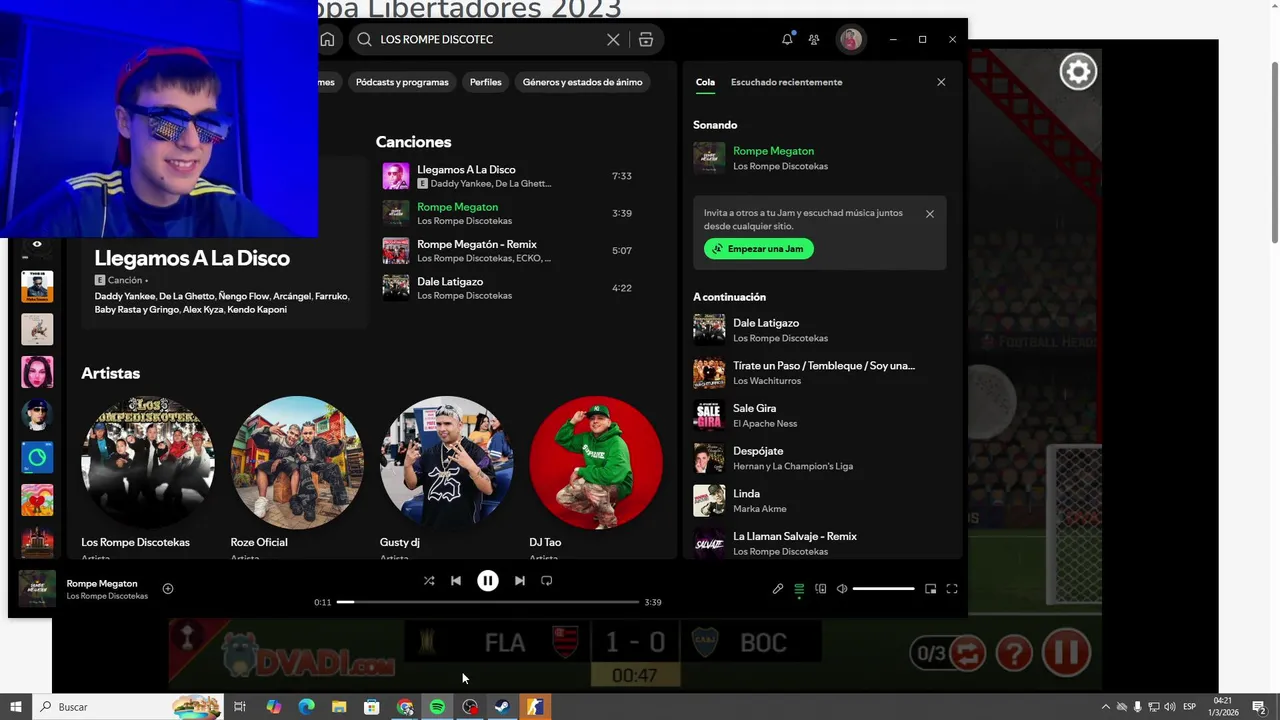This screenshot has height=720, width=1280.
Task: Open the DJ Tao artist card
Action: (x=596, y=475)
